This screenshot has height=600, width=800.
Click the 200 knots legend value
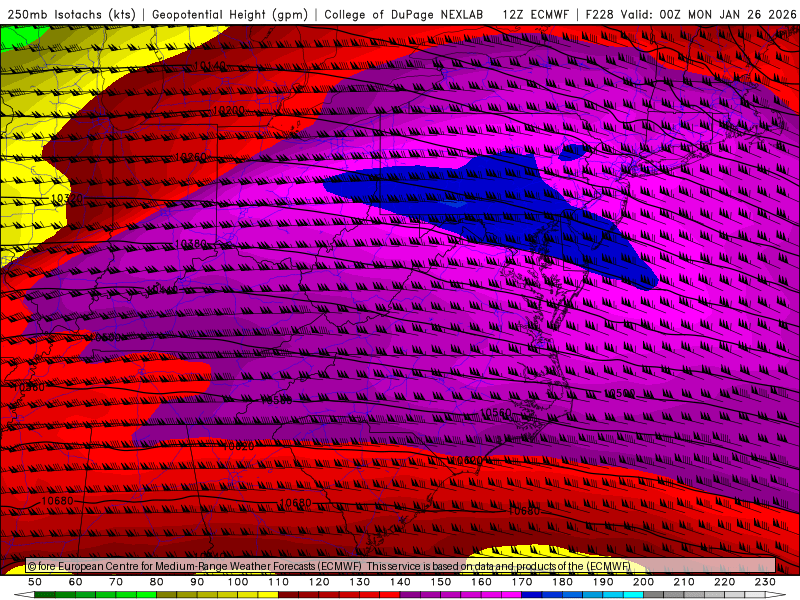tap(643, 582)
